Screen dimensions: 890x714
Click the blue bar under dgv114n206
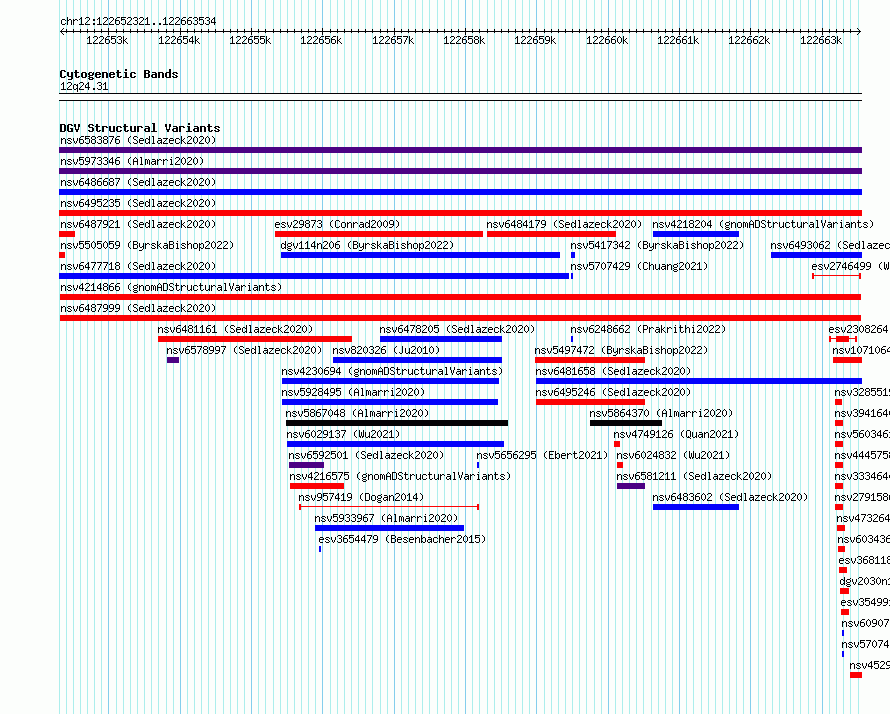(420, 255)
